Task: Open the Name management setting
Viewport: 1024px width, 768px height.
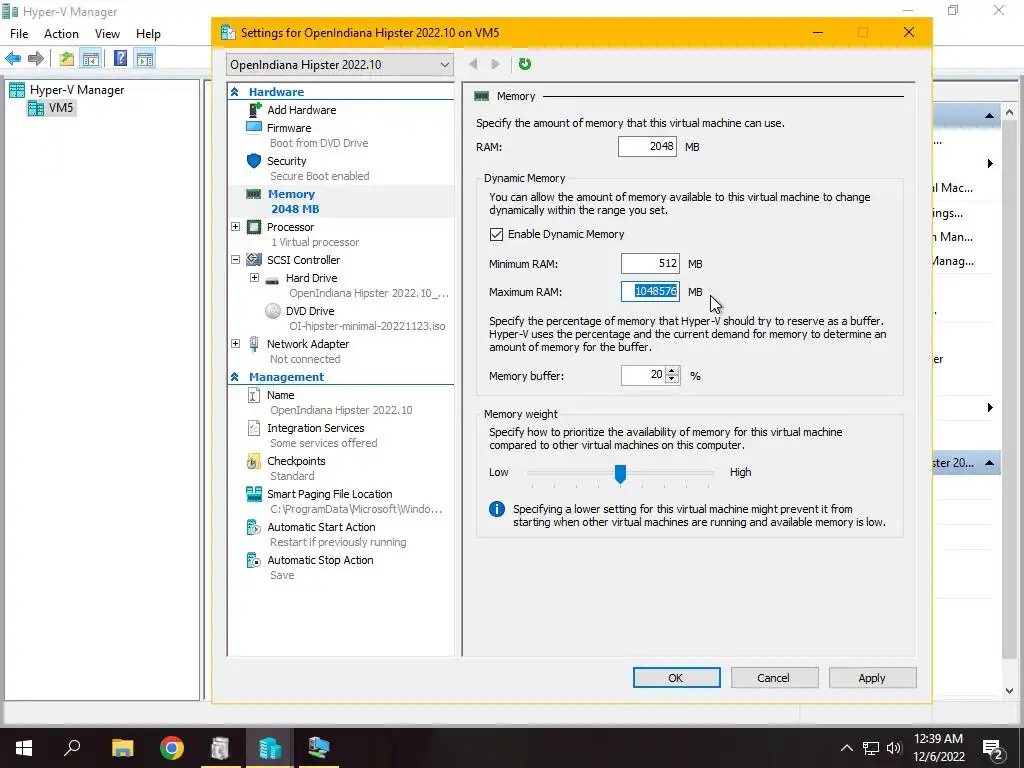Action: [x=280, y=395]
